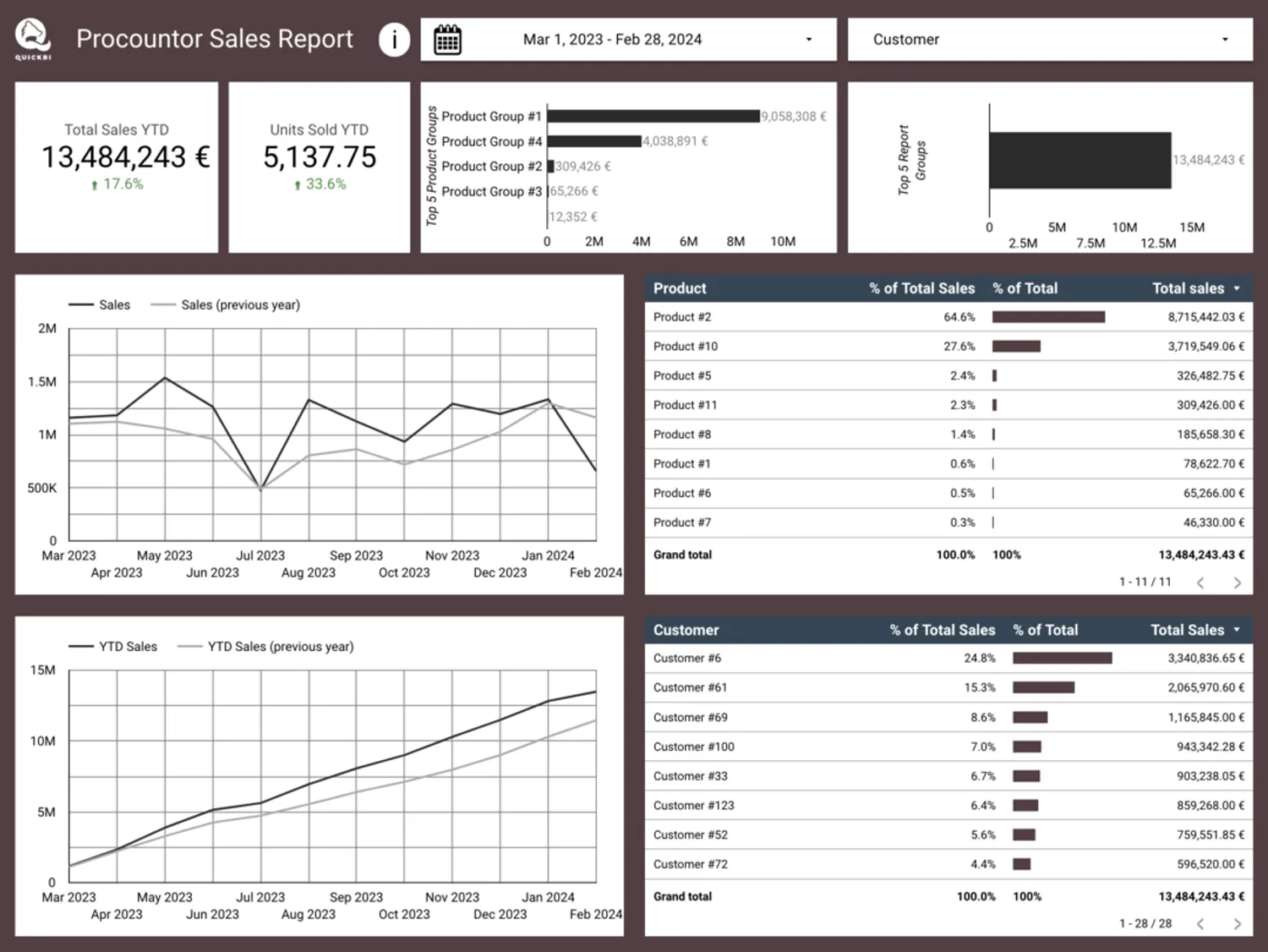Click the calendar icon in date selector

tap(447, 40)
